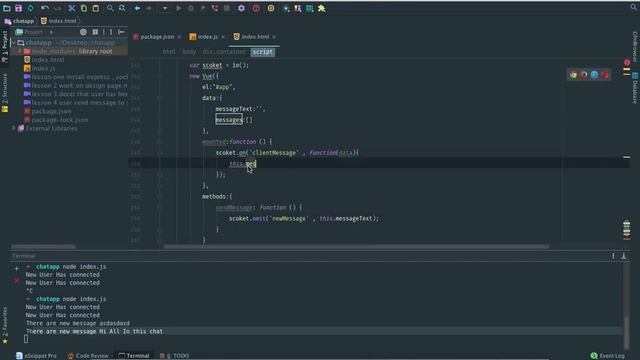
Task: Close the index.html editor tab
Action: click(274, 37)
